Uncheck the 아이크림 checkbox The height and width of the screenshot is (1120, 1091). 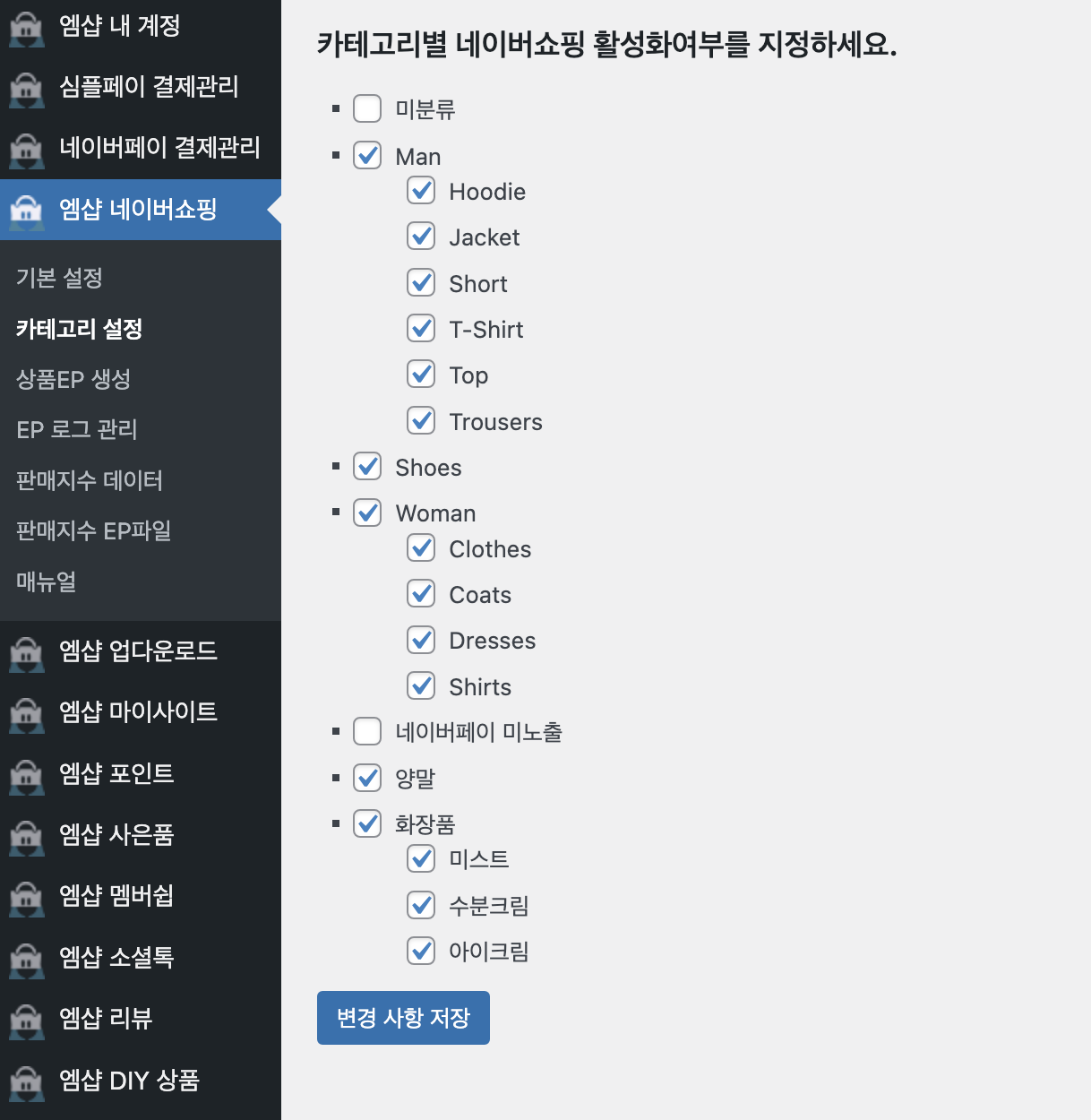[421, 951]
